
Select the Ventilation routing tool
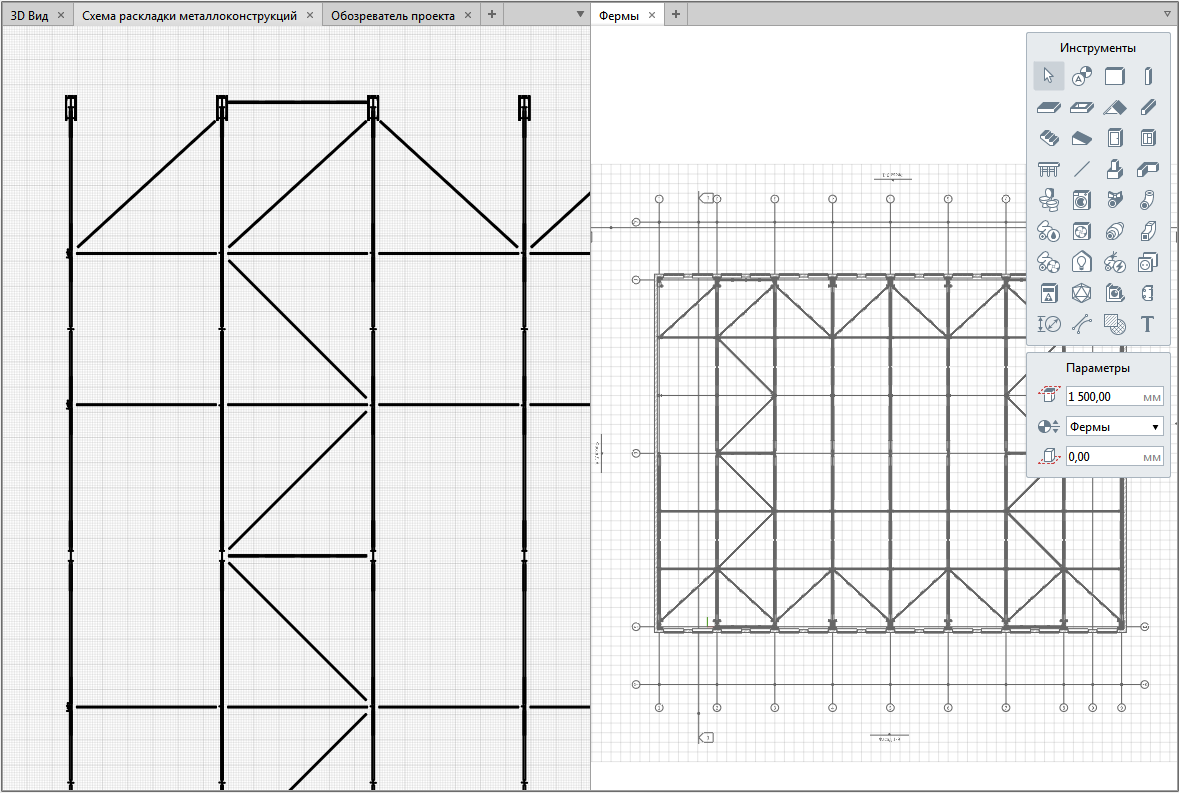pos(1048,262)
